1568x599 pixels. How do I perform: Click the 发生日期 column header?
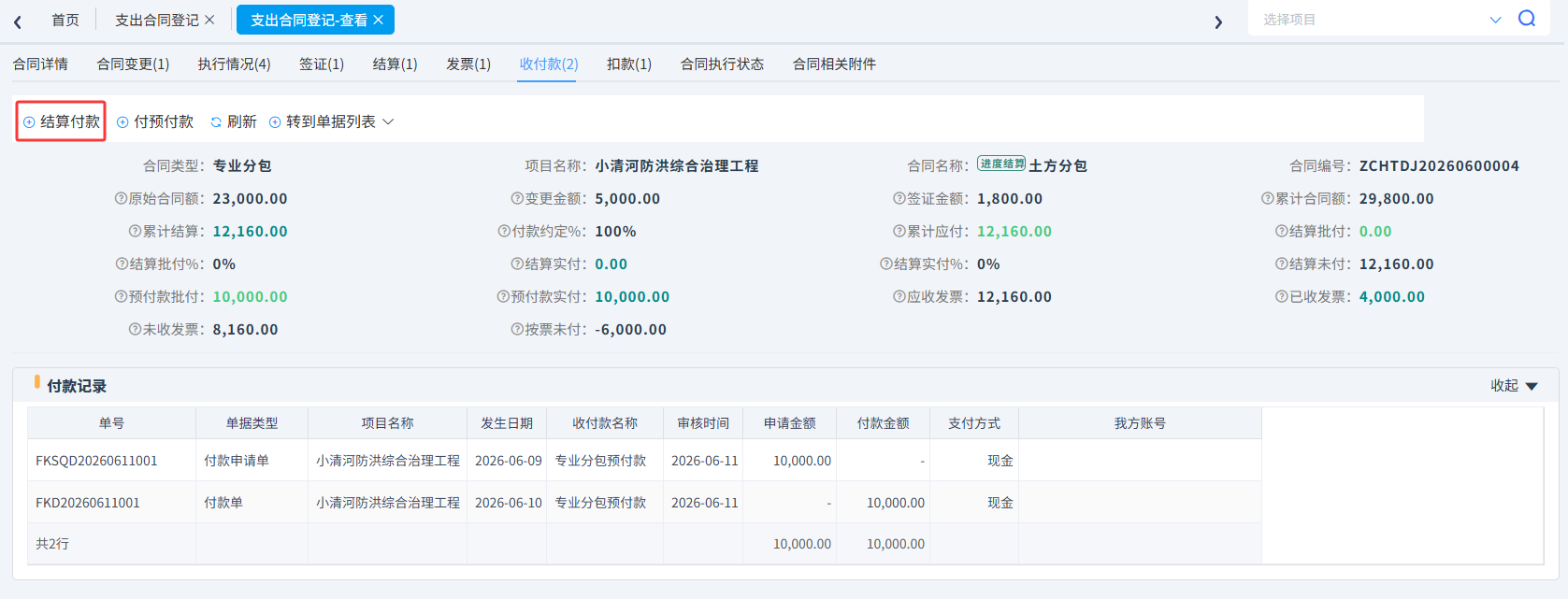point(507,423)
